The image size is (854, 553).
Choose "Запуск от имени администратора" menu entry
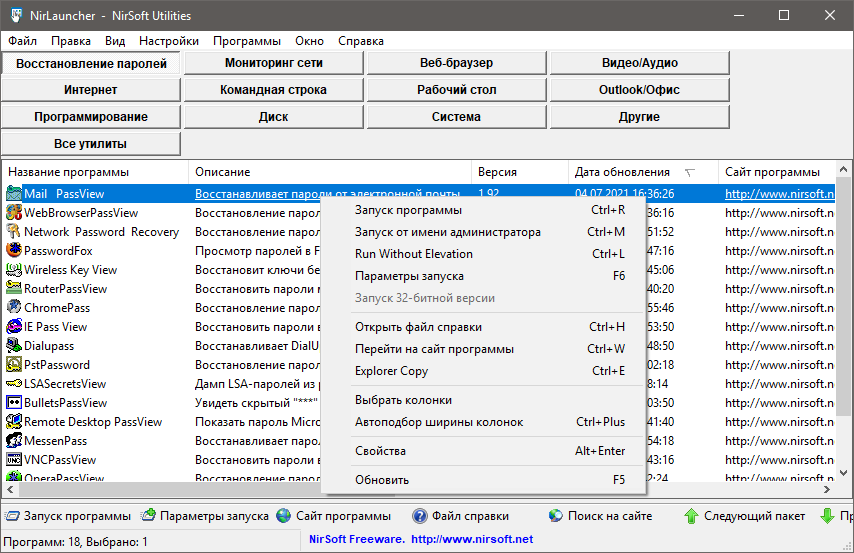[x=447, y=232]
